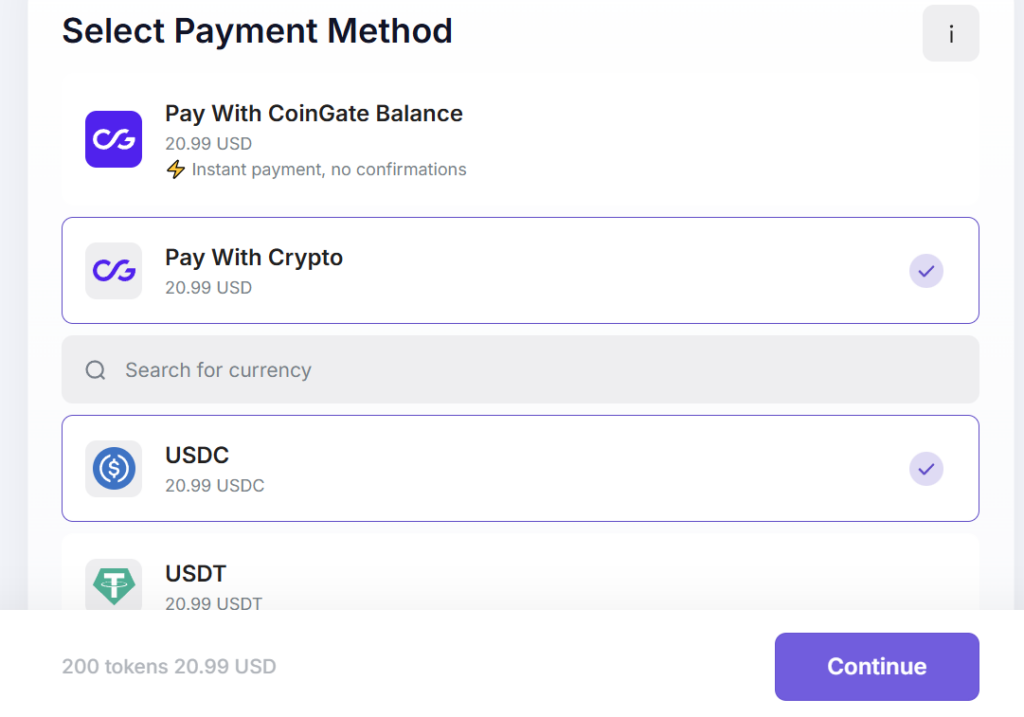
Task: Click the USDC coin icon
Action: coord(113,468)
